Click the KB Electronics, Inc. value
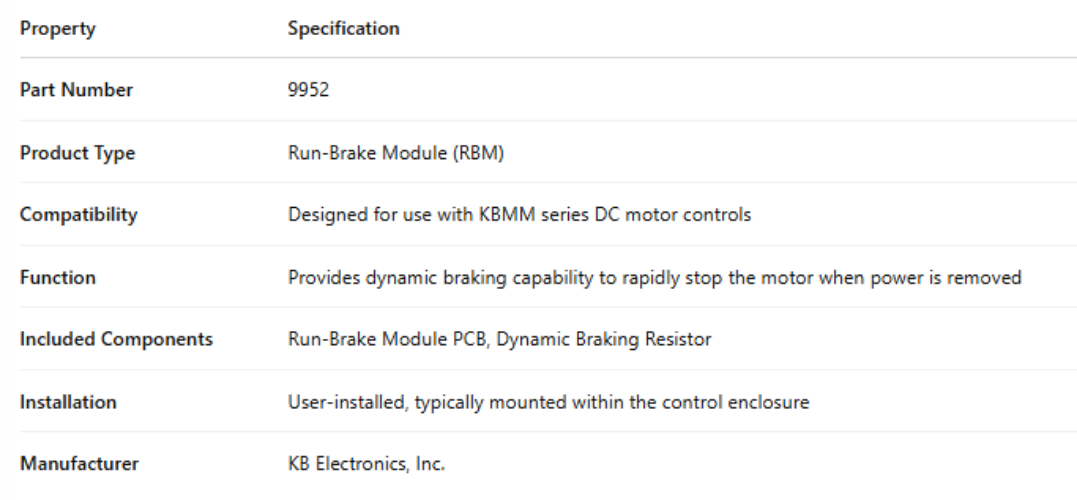1077x500 pixels. click(366, 464)
